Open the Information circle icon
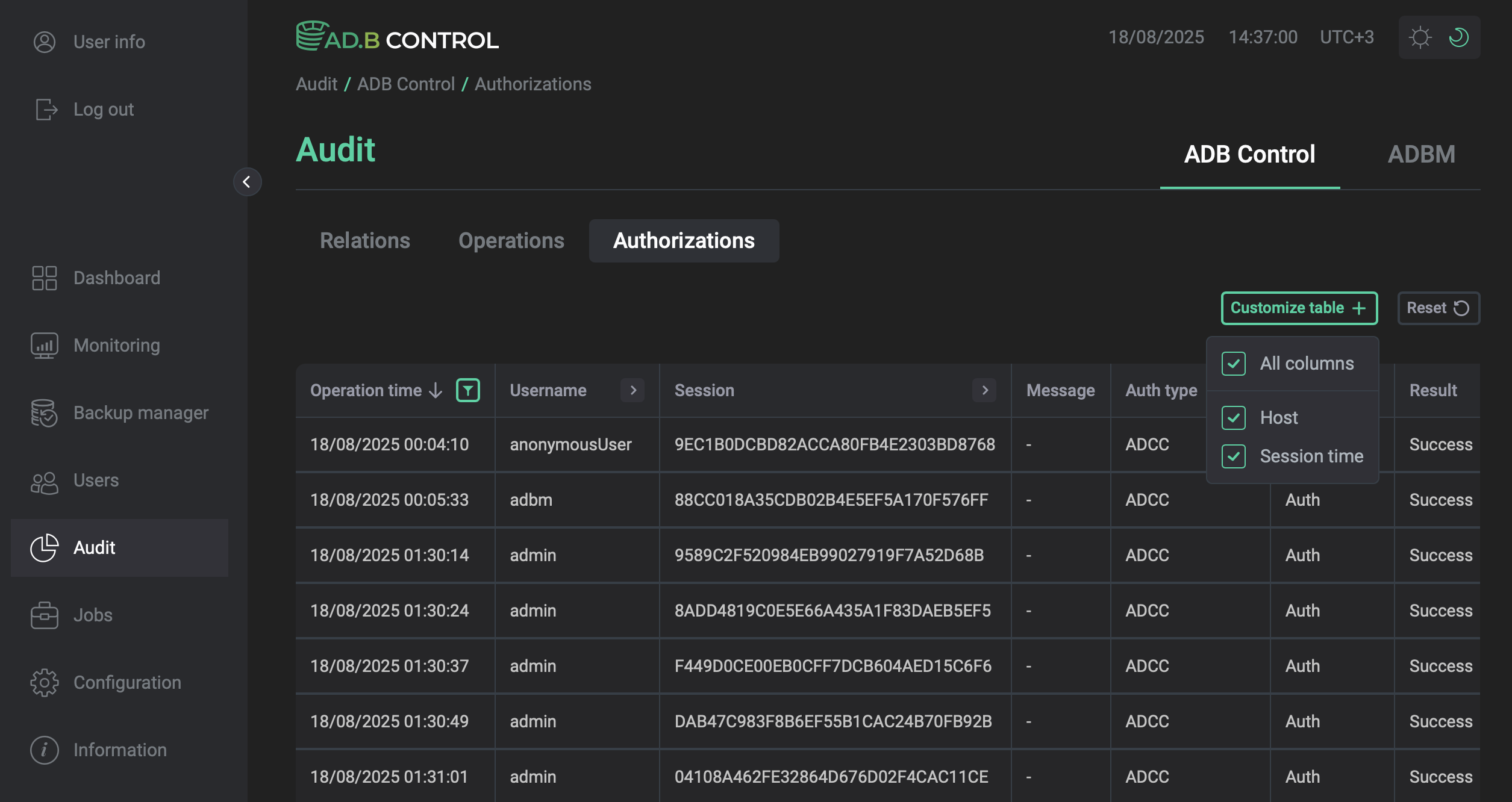1512x802 pixels. pos(44,750)
